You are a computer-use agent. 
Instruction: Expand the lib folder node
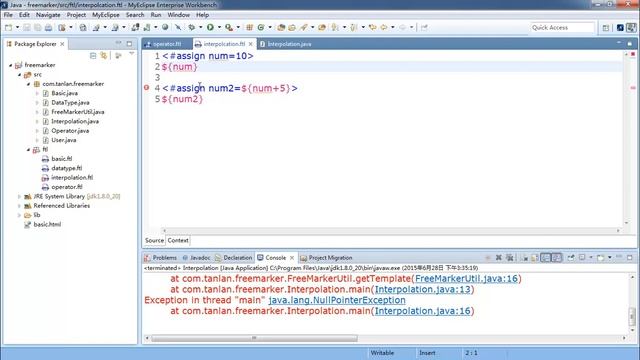pyautogui.click(x=19, y=215)
